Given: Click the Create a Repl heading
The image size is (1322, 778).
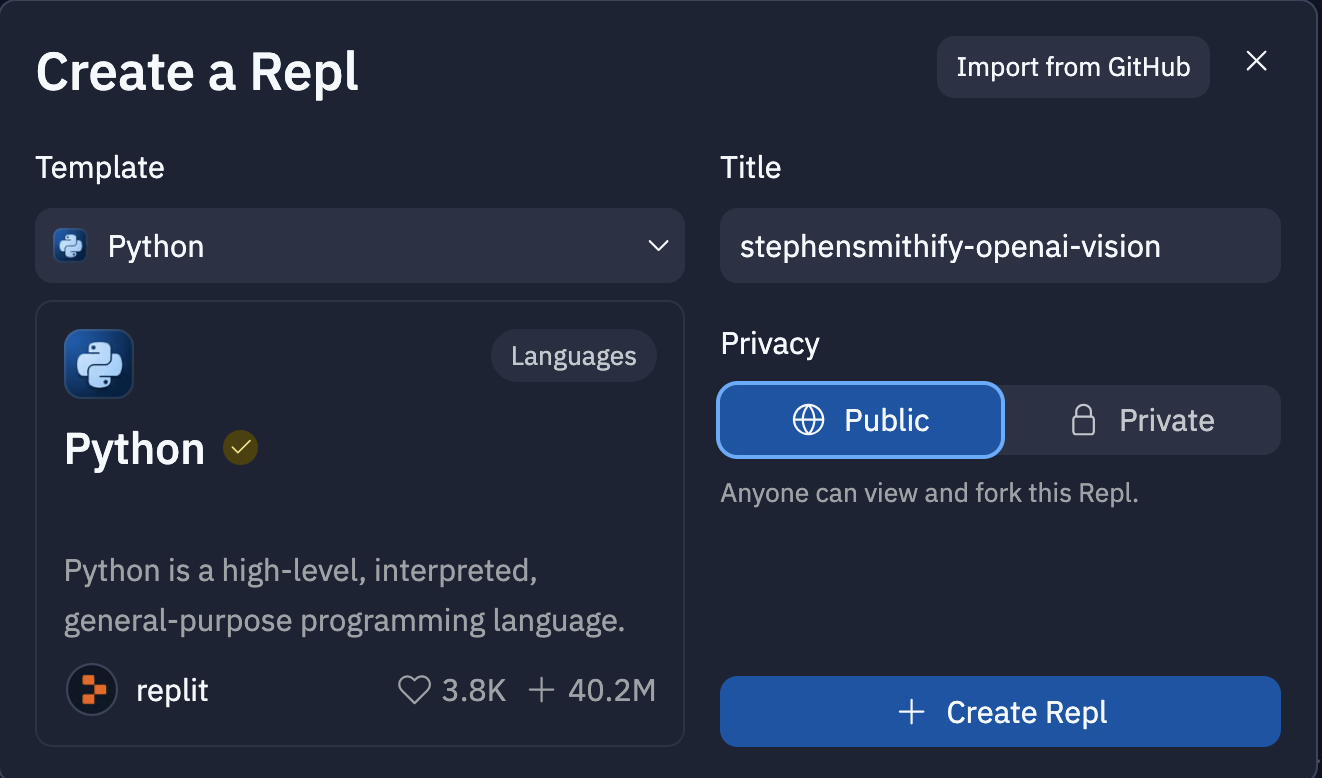Looking at the screenshot, I should [197, 73].
